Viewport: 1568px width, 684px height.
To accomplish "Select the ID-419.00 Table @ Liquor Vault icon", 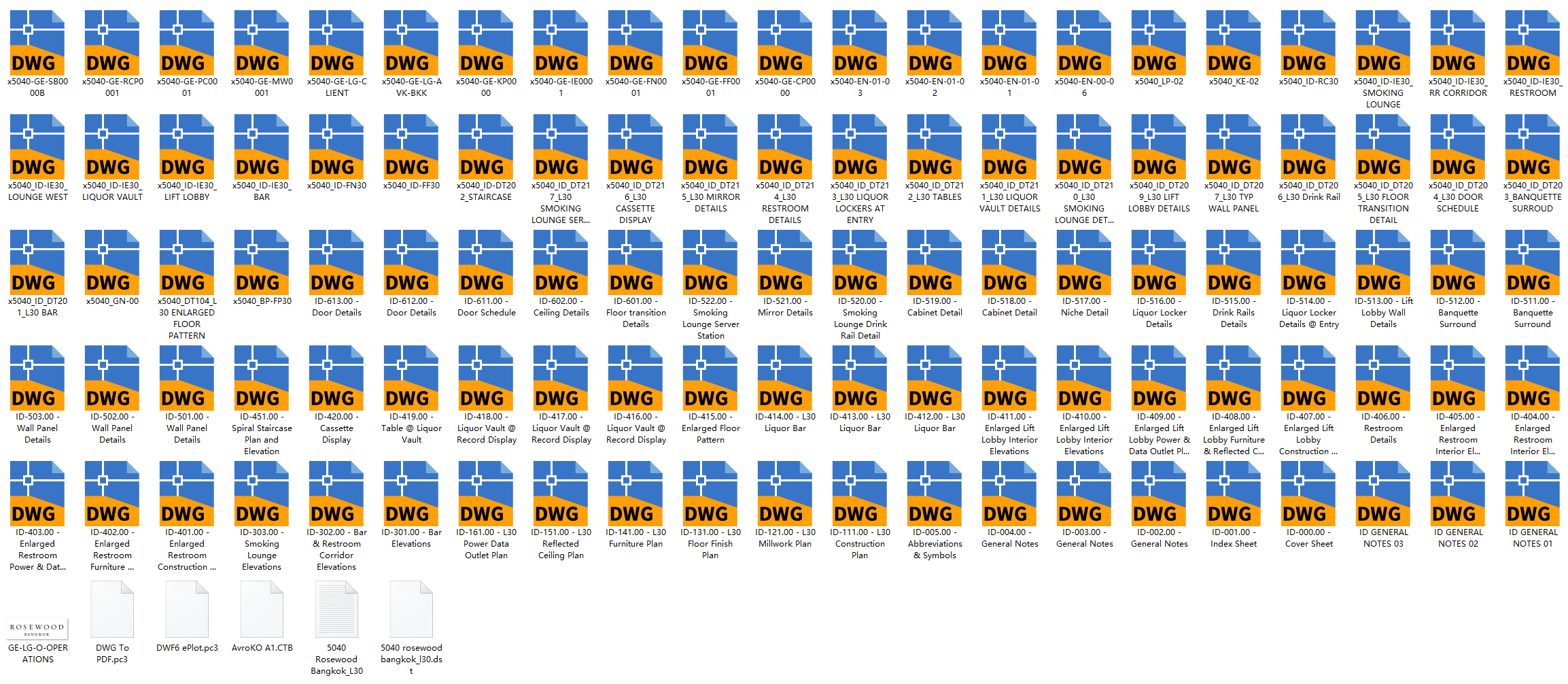I will click(411, 377).
